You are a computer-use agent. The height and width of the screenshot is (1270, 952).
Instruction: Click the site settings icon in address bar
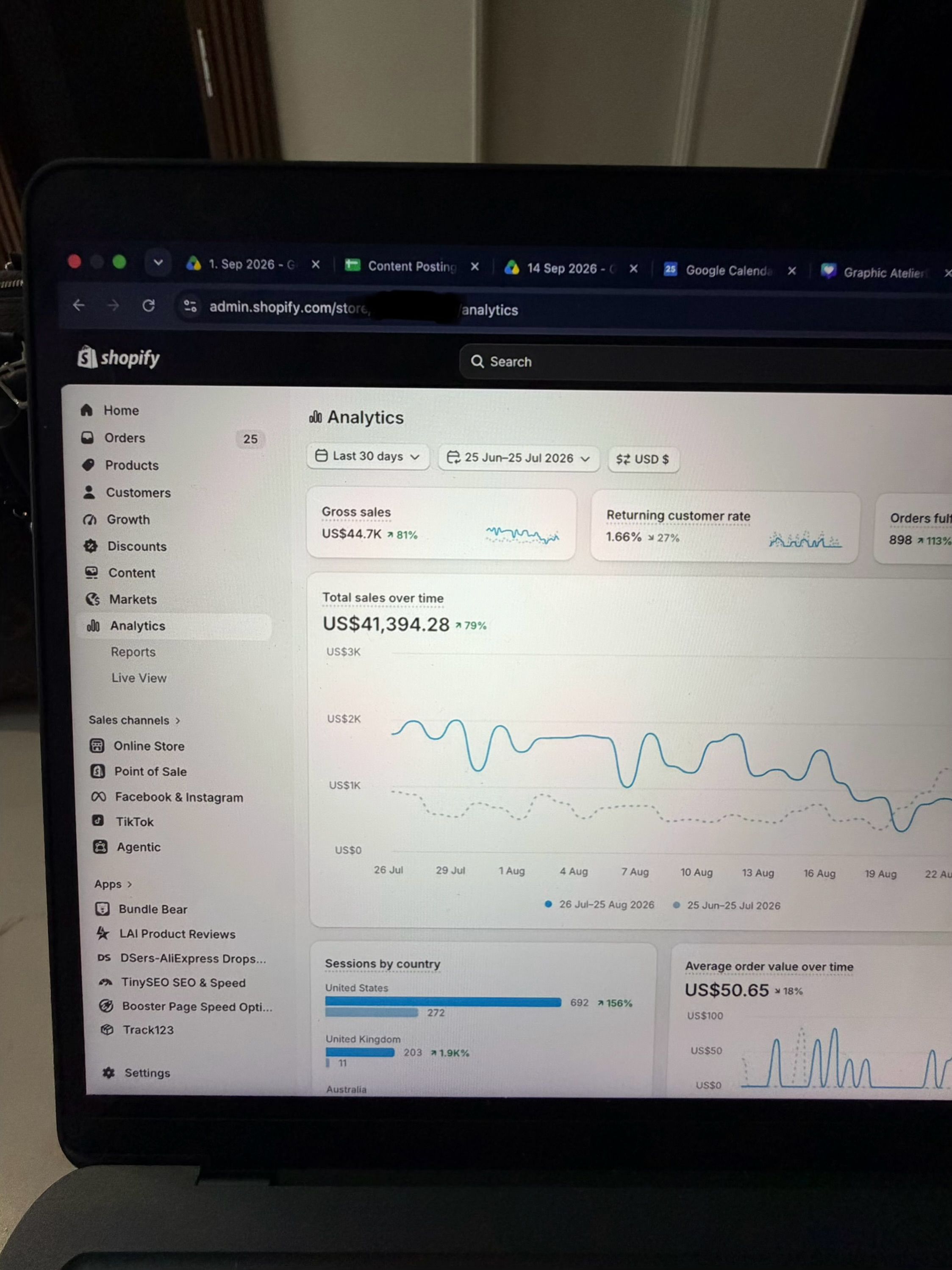coord(191,306)
